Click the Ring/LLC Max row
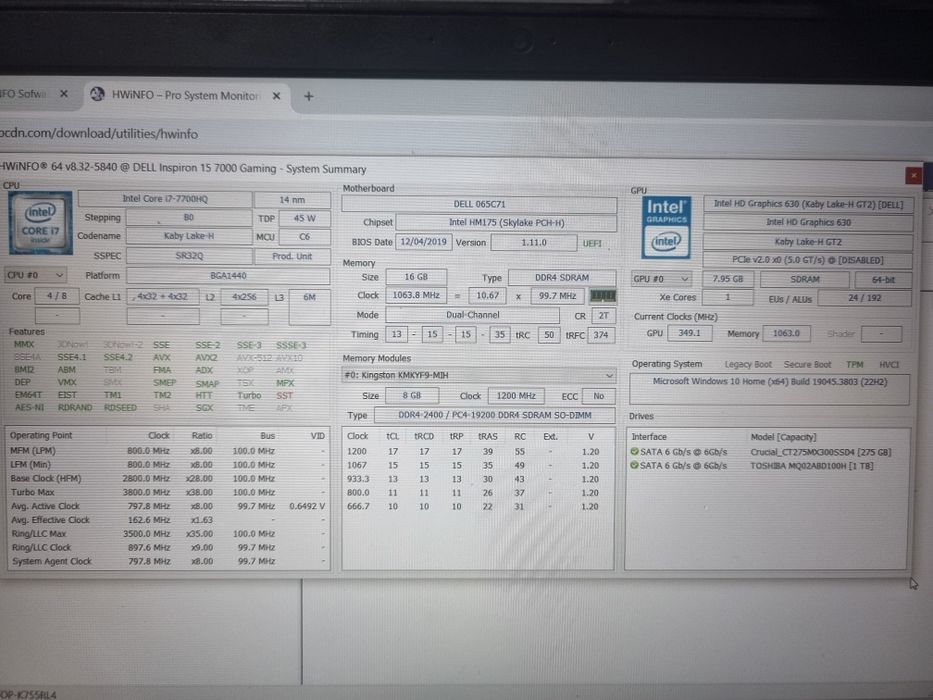 coord(168,534)
